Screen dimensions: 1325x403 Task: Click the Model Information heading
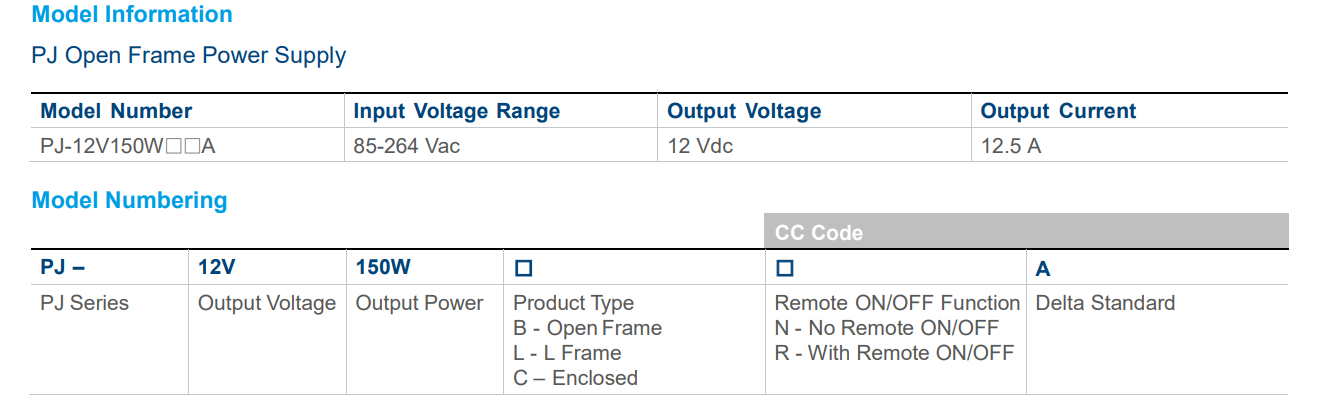coord(132,15)
